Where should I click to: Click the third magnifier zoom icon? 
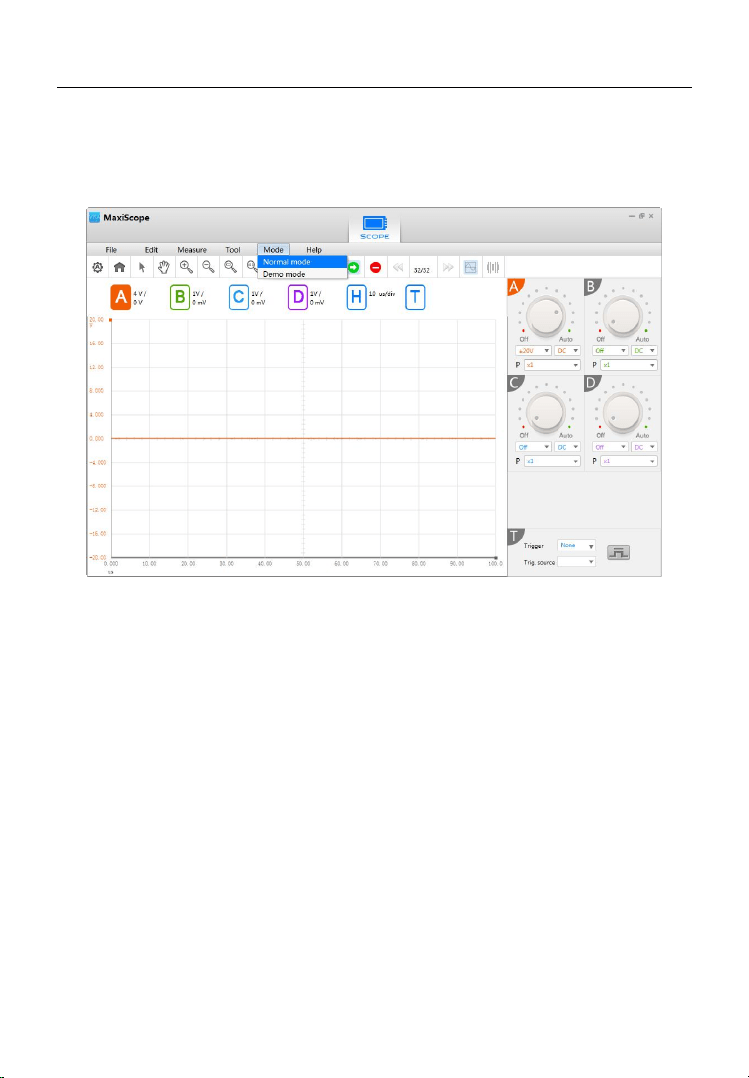pos(230,267)
